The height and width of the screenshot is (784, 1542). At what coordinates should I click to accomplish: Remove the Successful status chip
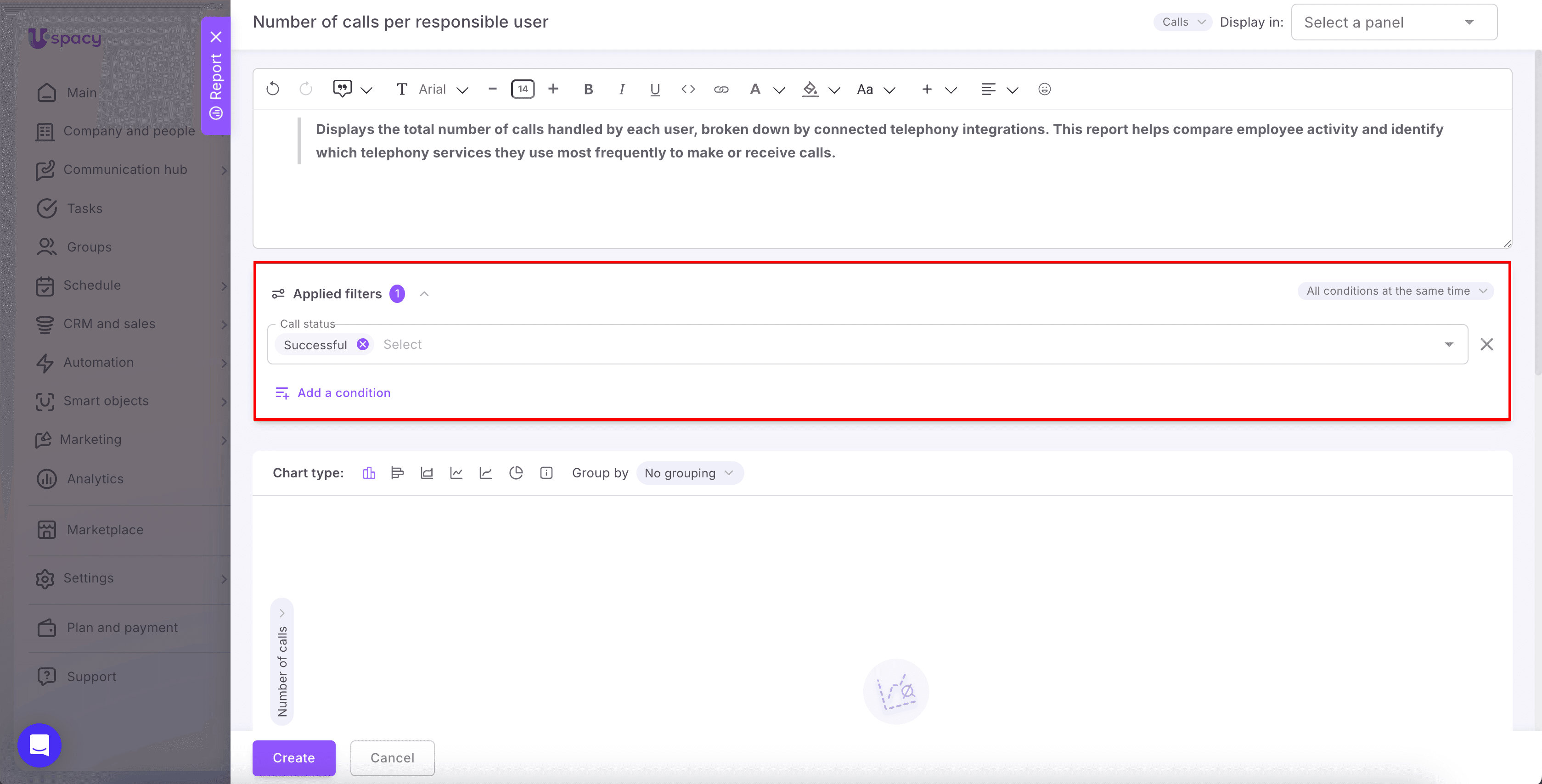point(363,344)
